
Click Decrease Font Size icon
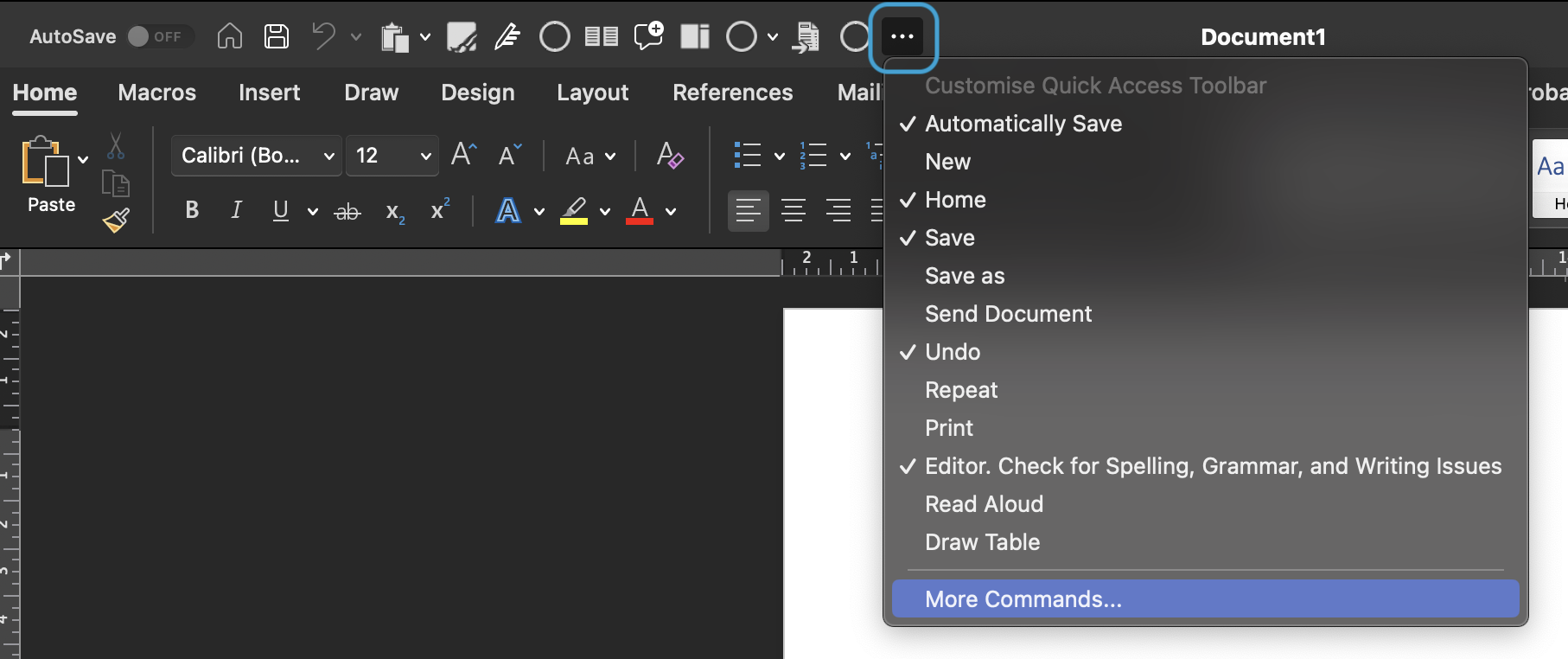[510, 155]
